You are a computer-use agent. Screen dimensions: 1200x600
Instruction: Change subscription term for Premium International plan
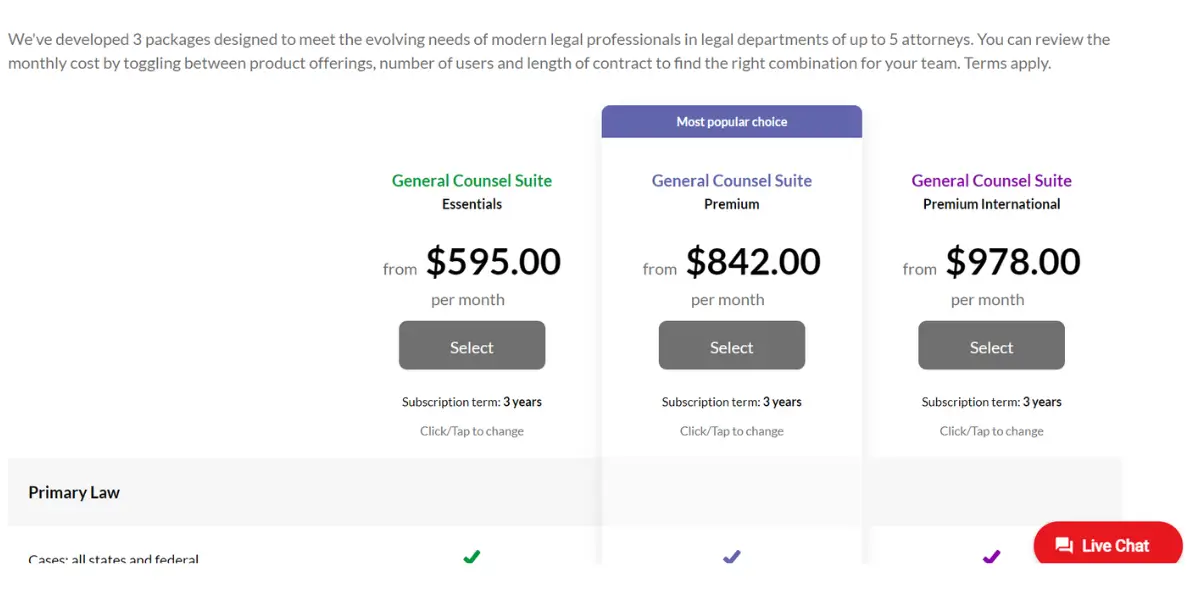992,402
